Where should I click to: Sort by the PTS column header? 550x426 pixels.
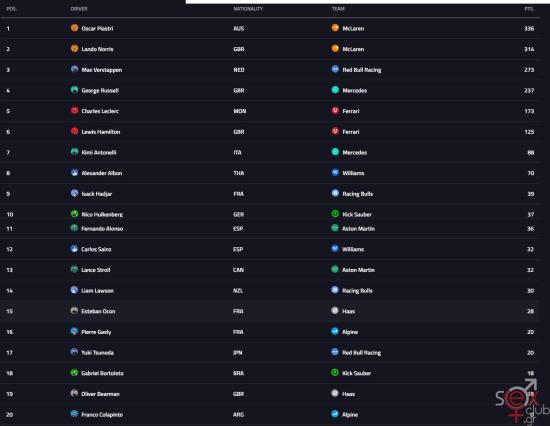coord(529,9)
